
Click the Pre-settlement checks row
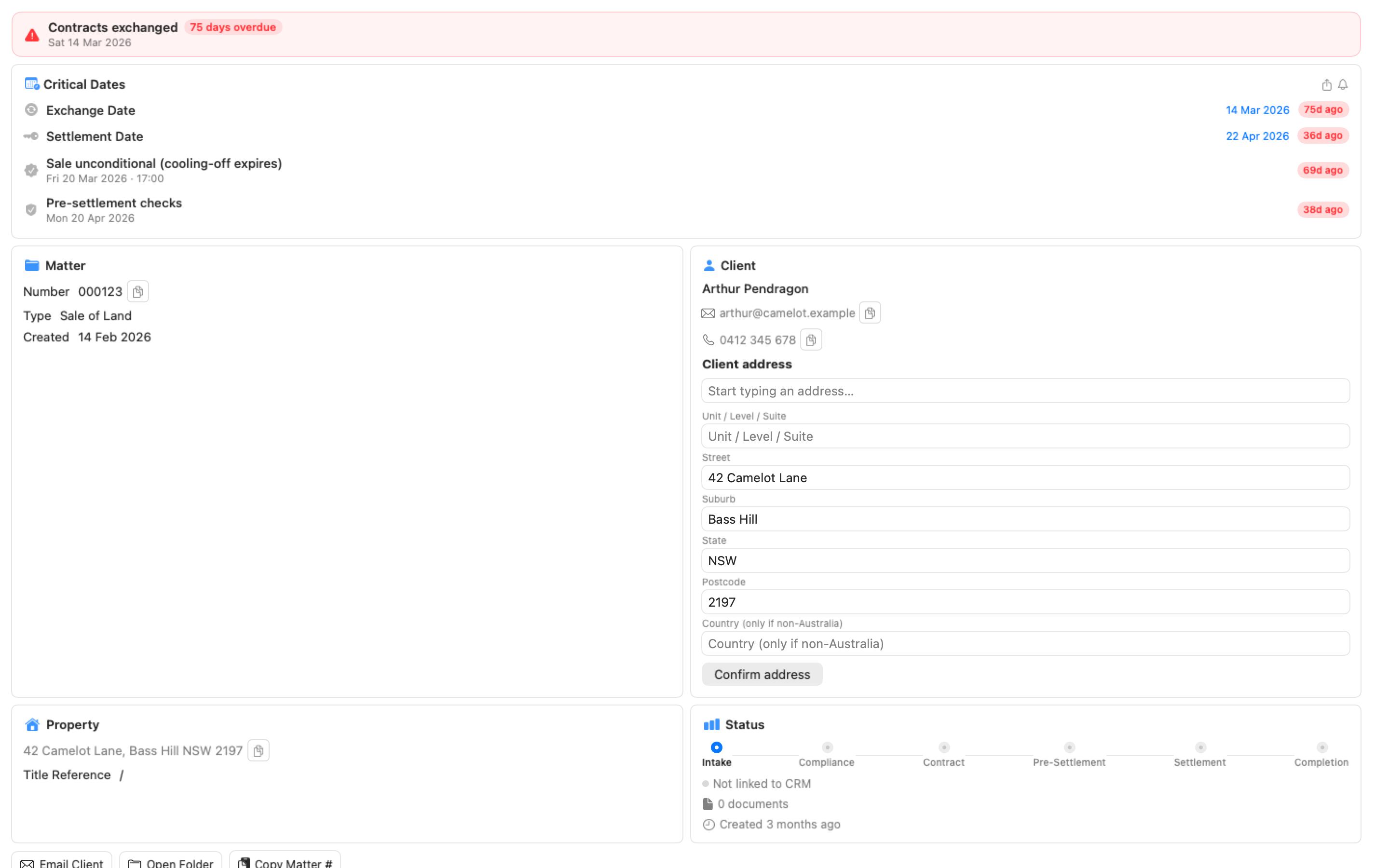(x=686, y=210)
